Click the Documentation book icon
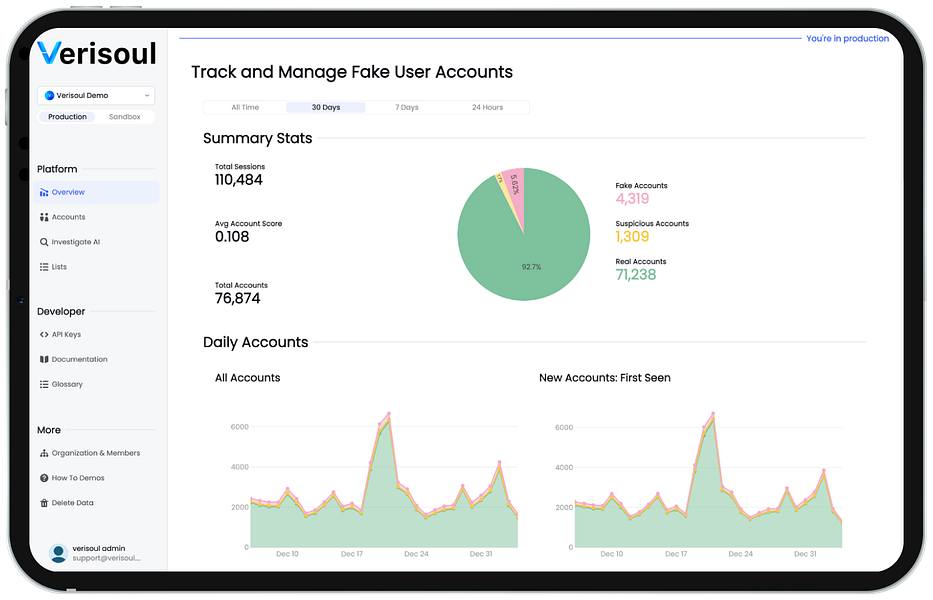 [x=44, y=360]
